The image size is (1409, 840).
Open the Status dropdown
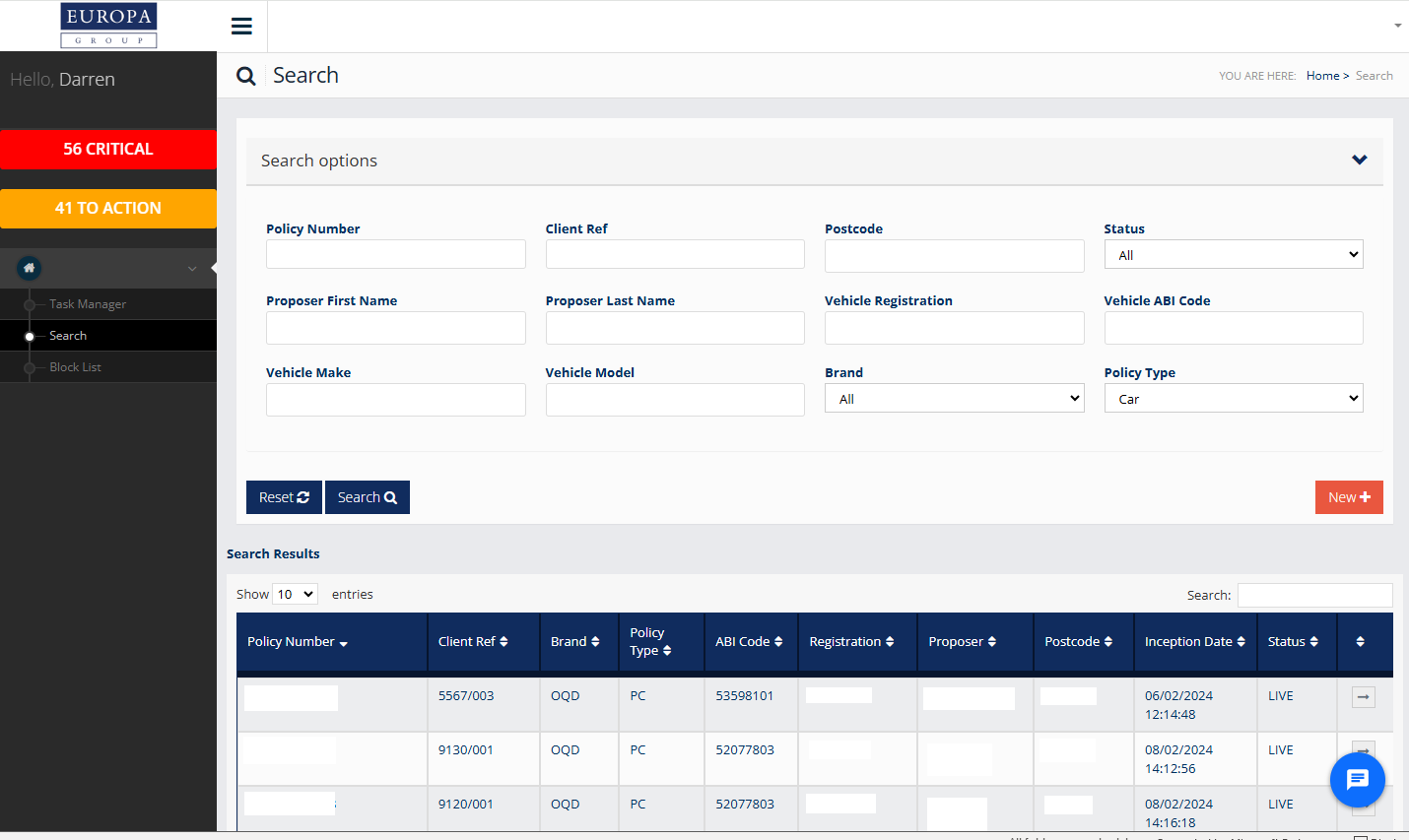coord(1233,255)
